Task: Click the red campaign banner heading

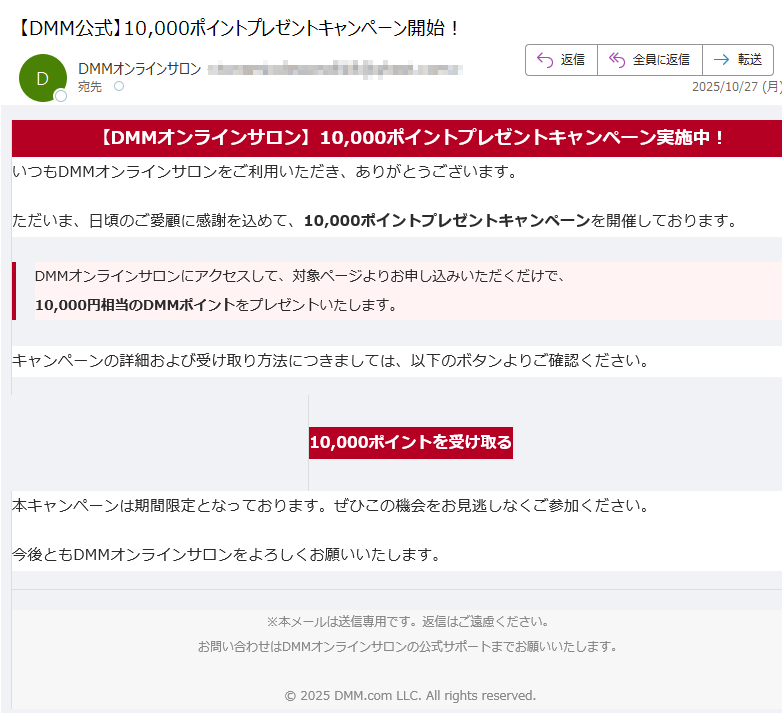Action: (x=411, y=138)
